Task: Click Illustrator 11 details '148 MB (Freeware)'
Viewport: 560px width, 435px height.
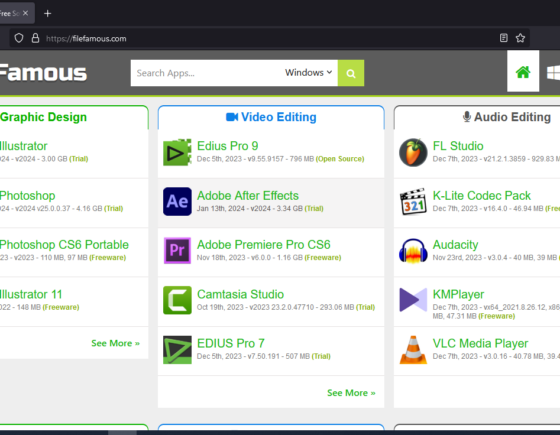Action: point(48,307)
